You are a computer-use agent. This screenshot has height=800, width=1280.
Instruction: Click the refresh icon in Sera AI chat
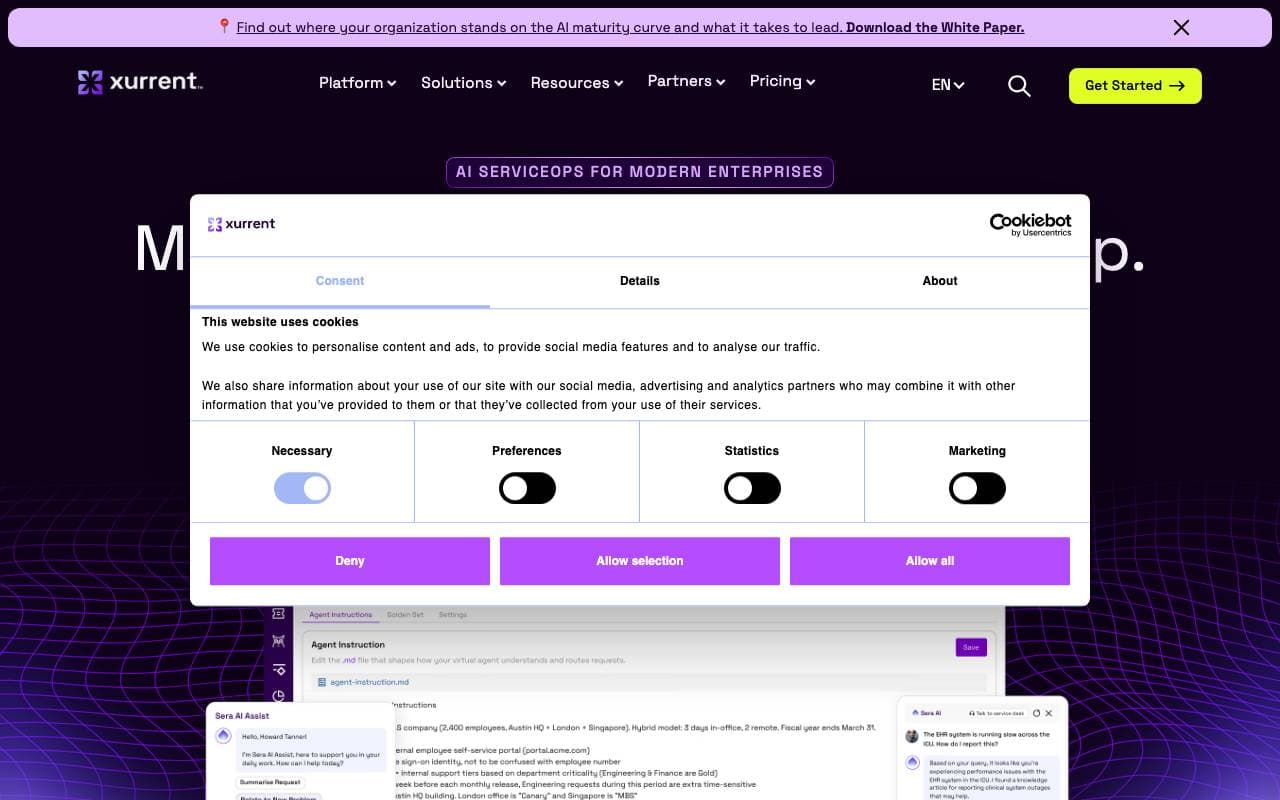tap(1035, 713)
